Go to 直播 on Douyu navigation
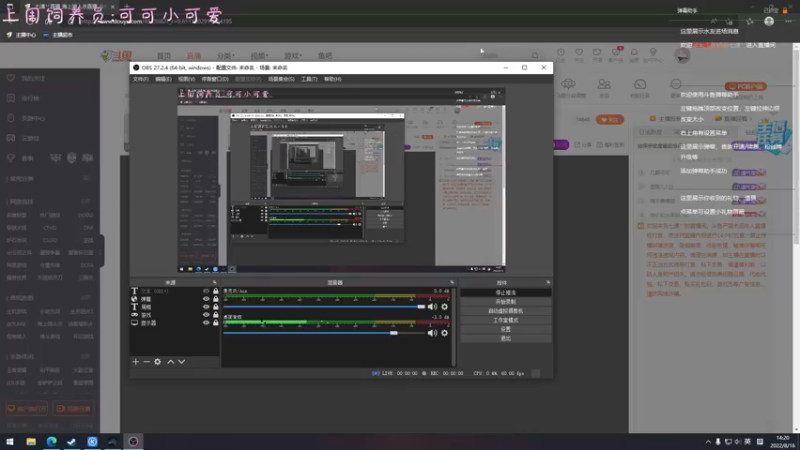 pos(194,56)
